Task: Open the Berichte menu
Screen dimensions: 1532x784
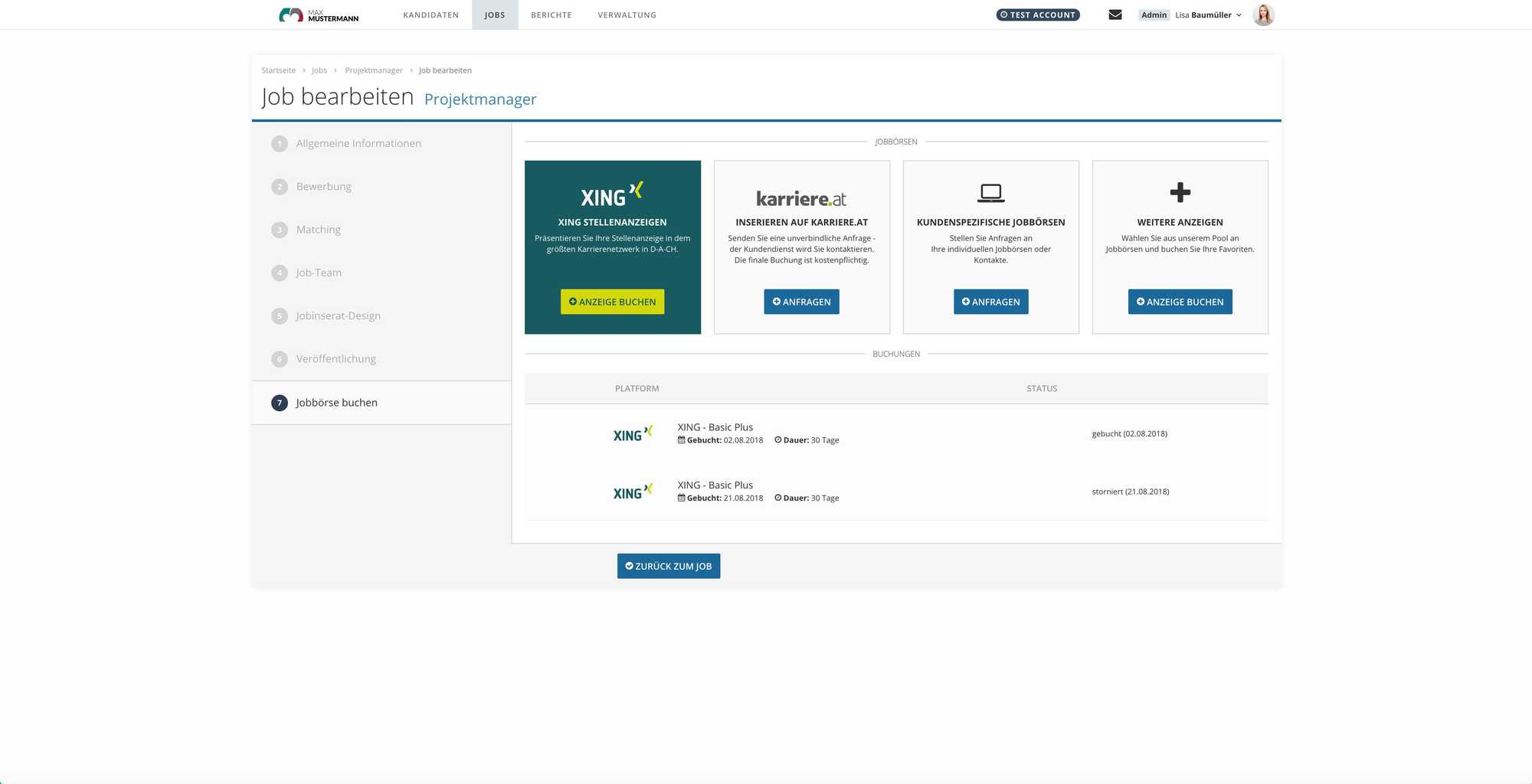Action: pyautogui.click(x=552, y=15)
